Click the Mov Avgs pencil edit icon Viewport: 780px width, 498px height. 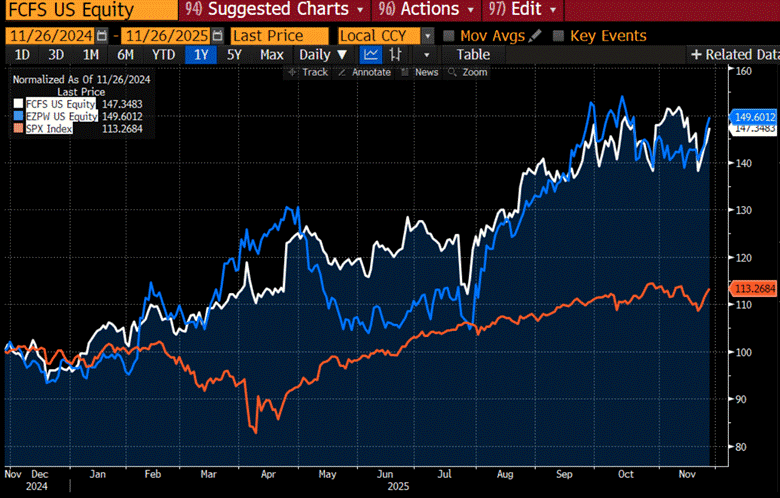coord(535,36)
